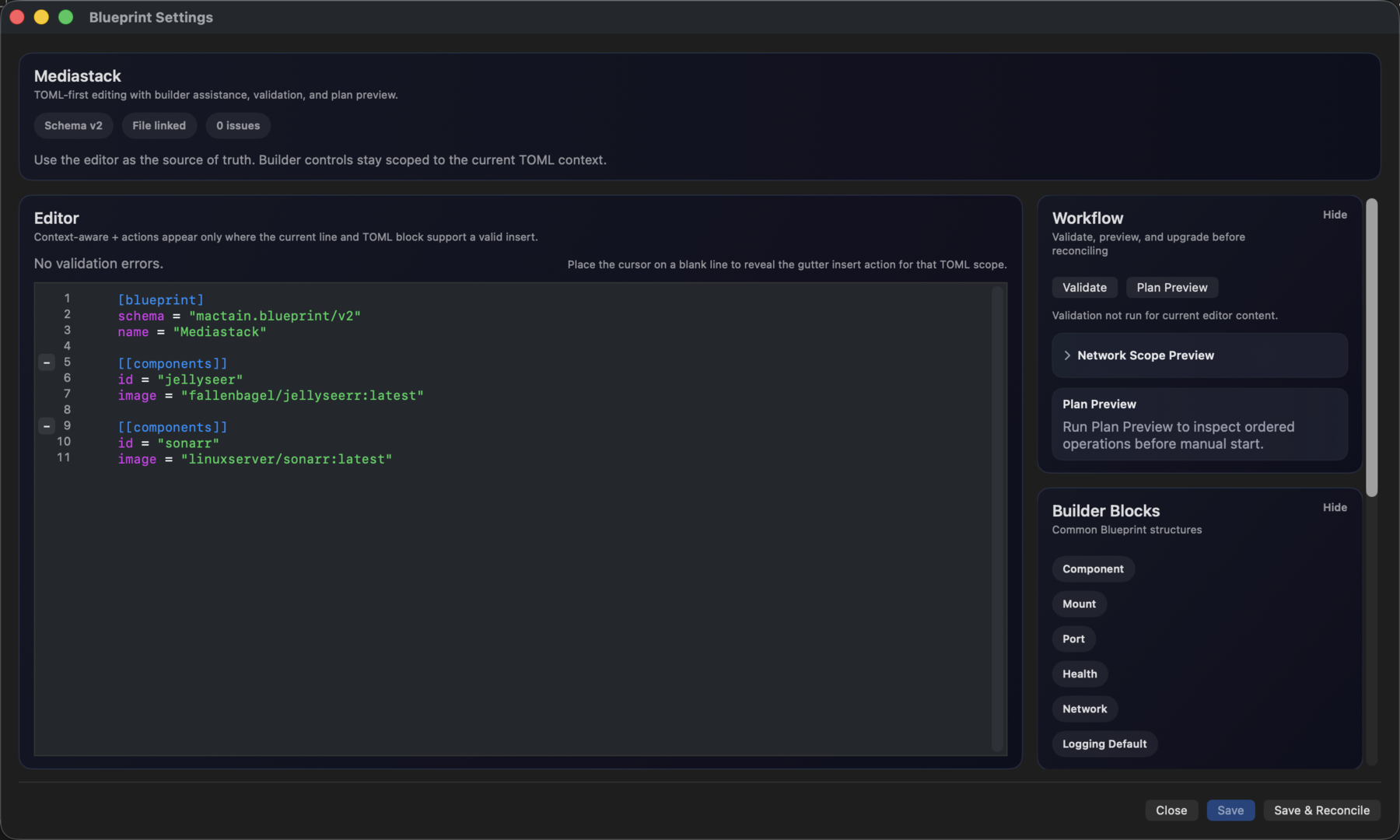Viewport: 1400px width, 840px height.
Task: Collapse the jellyseer components block at line 5
Action: [47, 362]
